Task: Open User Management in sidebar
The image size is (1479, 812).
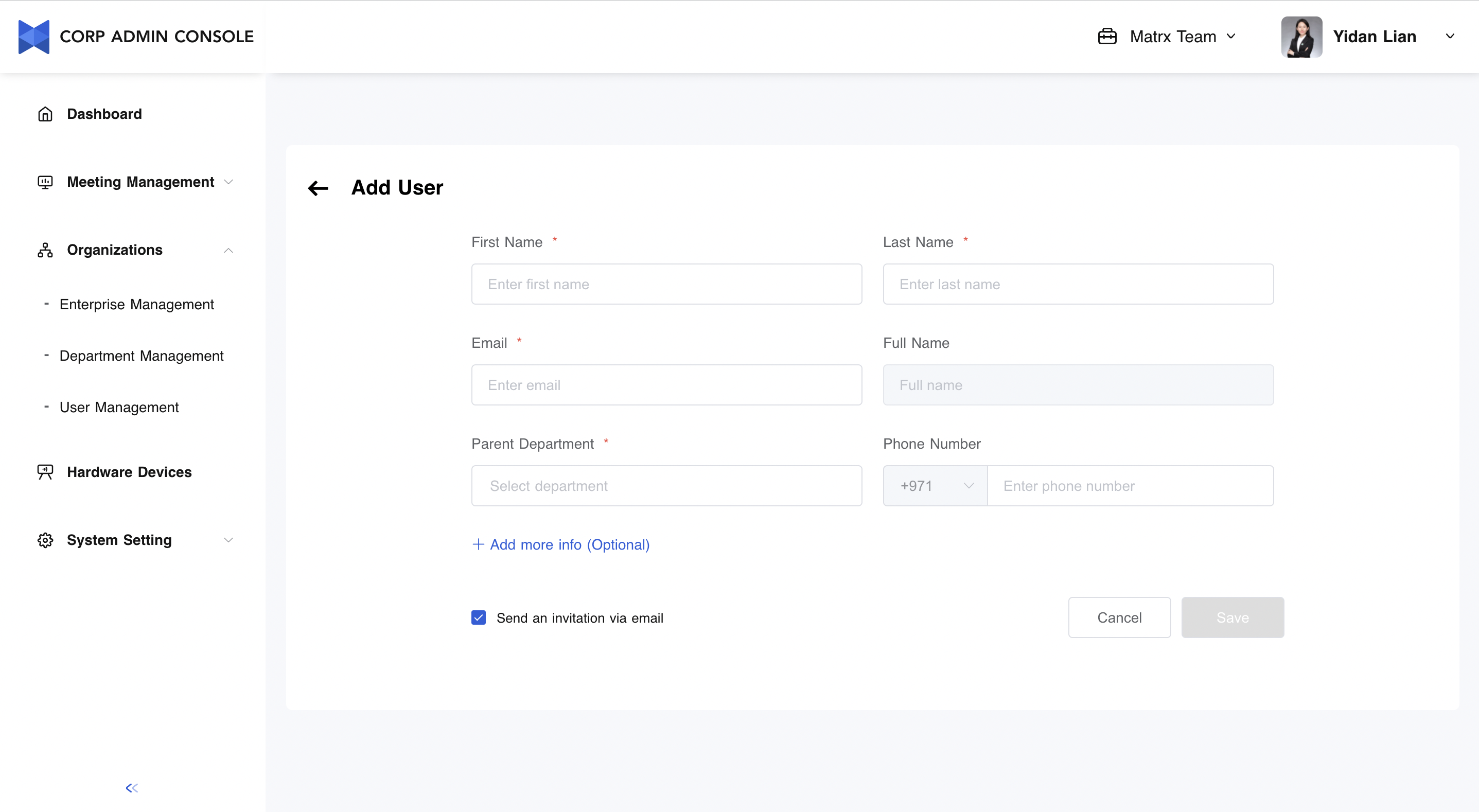Action: (119, 407)
